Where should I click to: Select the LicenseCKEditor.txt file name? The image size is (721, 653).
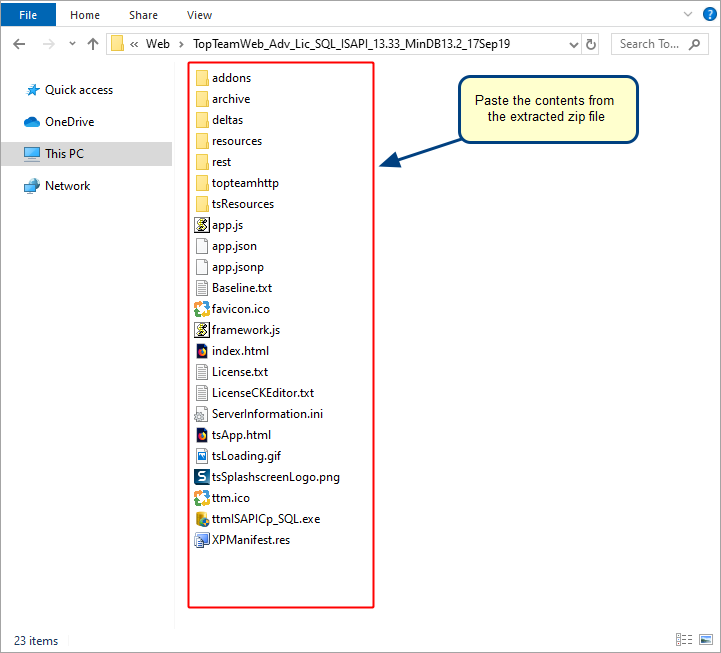[263, 393]
